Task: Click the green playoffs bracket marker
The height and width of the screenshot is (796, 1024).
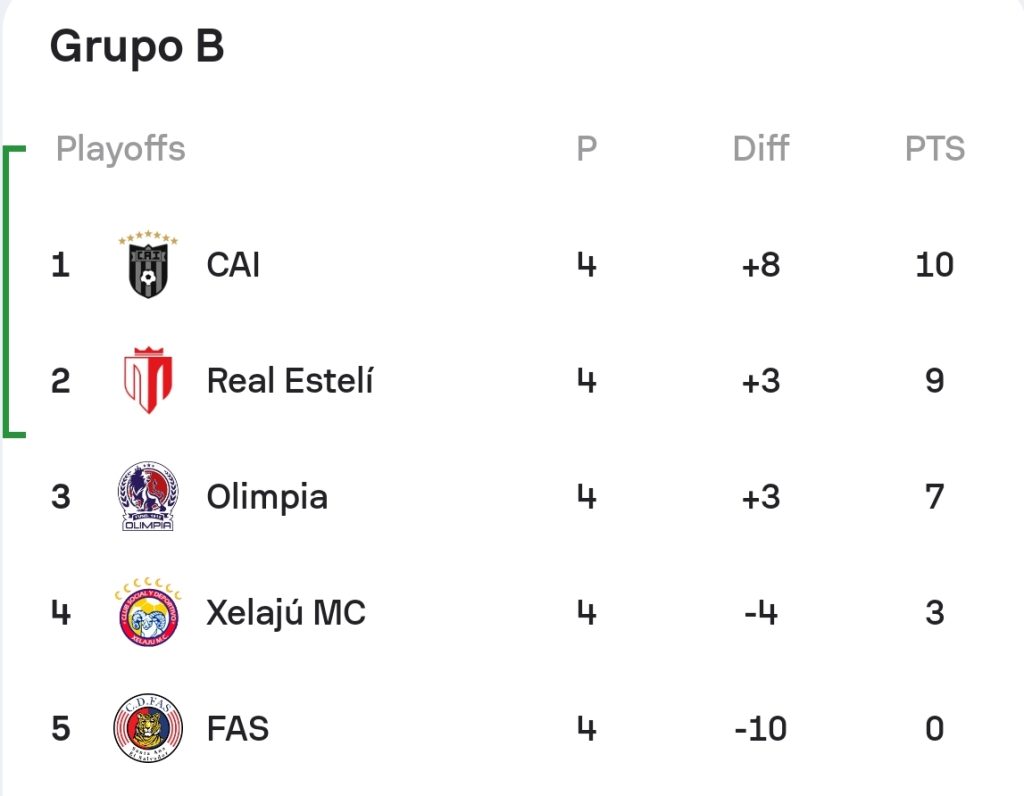Action: tap(14, 291)
